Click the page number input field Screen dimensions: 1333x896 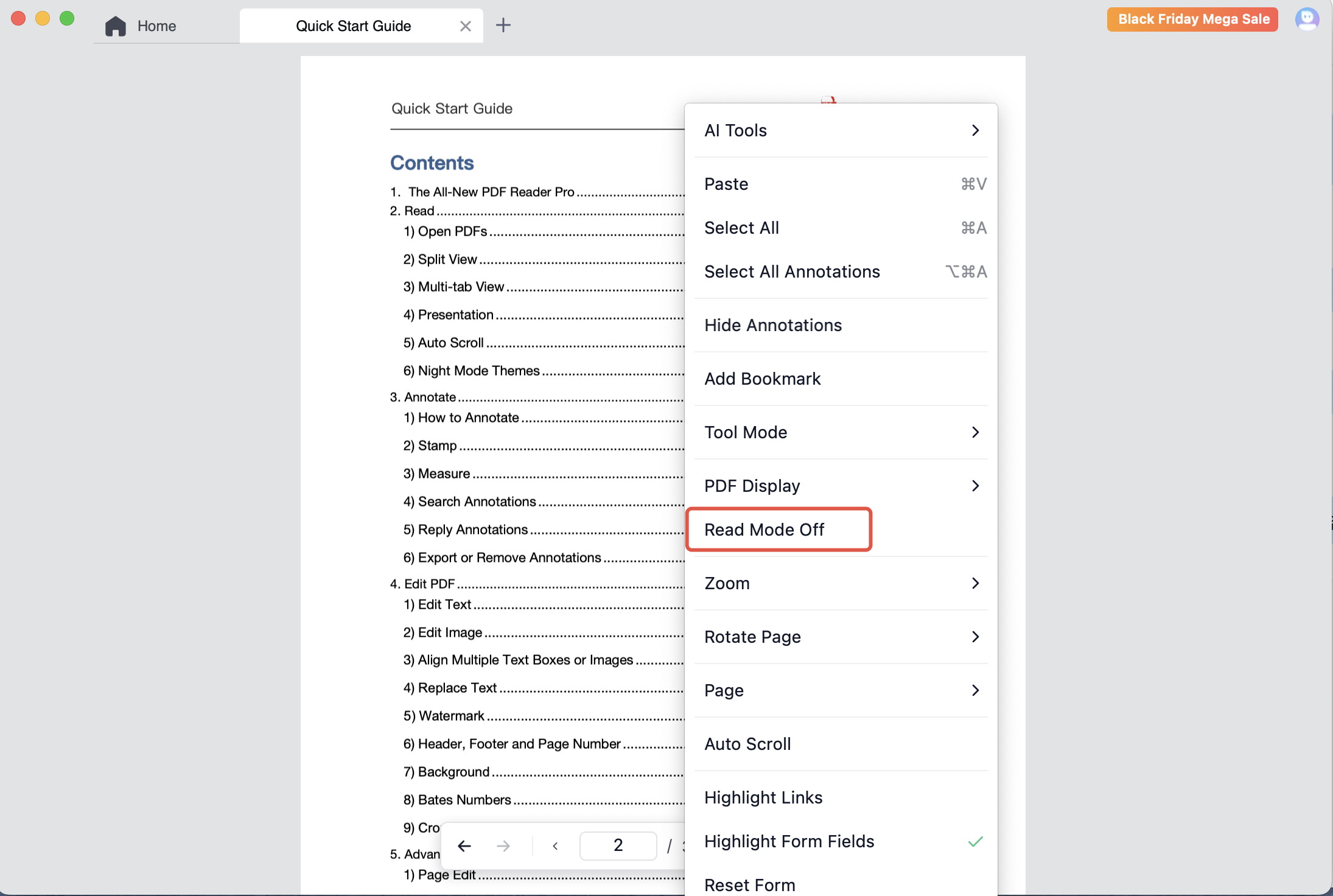[x=617, y=845]
